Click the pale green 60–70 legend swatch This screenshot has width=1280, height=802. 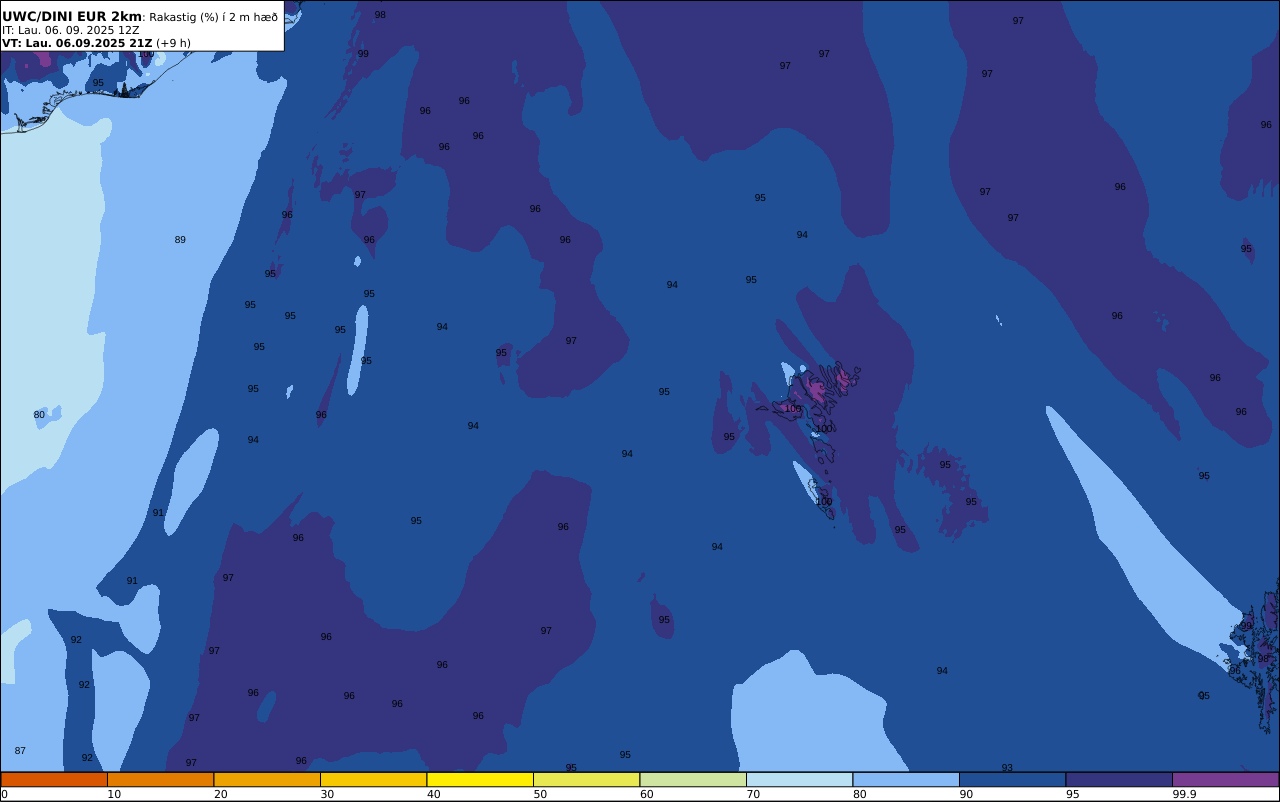[693, 779]
